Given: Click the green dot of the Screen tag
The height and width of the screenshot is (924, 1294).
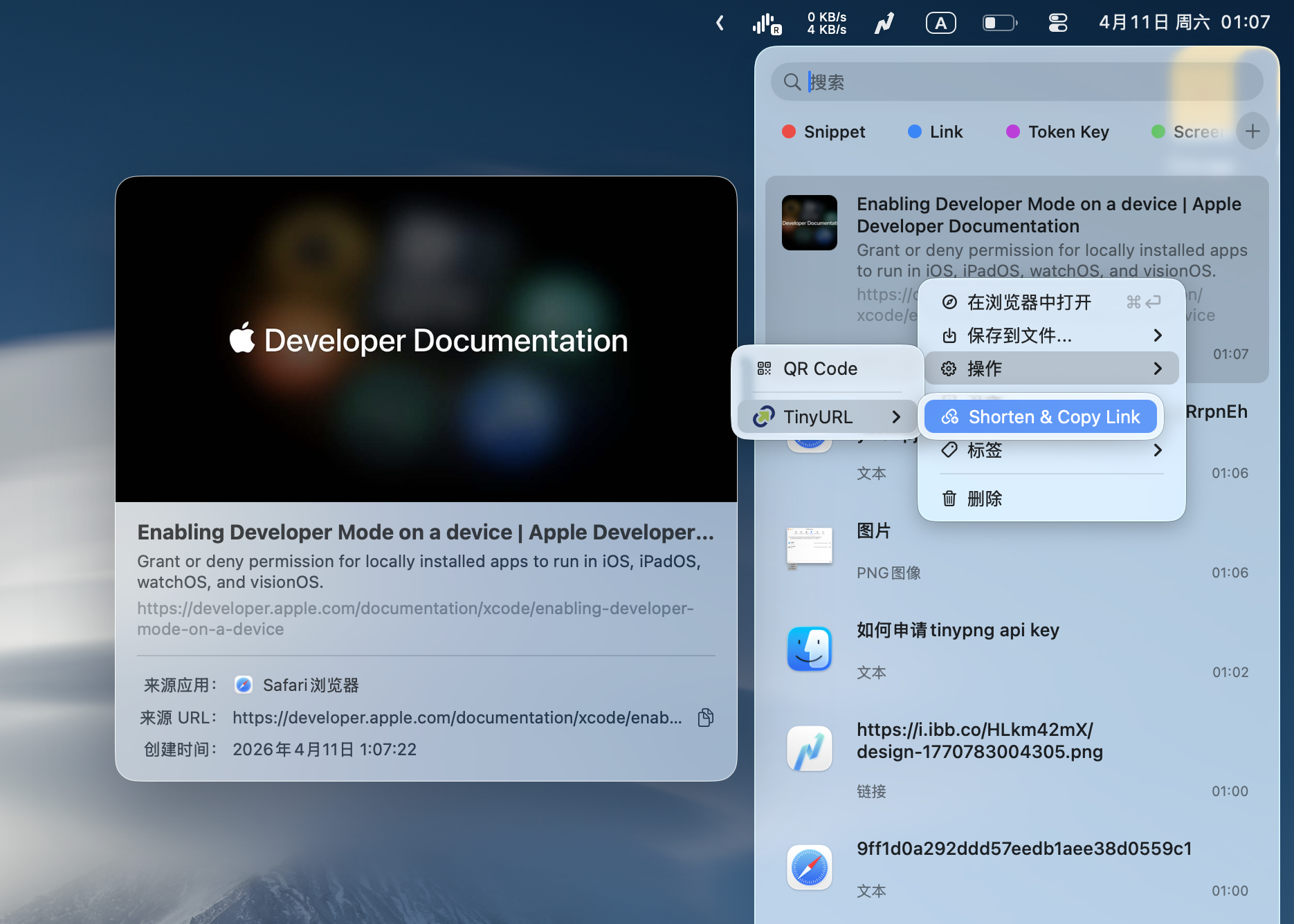Looking at the screenshot, I should click(x=1159, y=131).
